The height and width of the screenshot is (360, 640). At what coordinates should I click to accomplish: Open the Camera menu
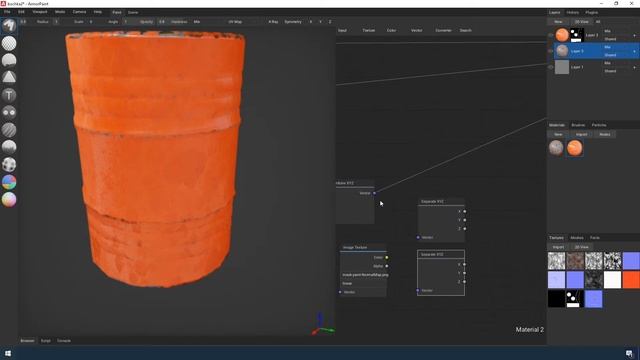coord(79,12)
